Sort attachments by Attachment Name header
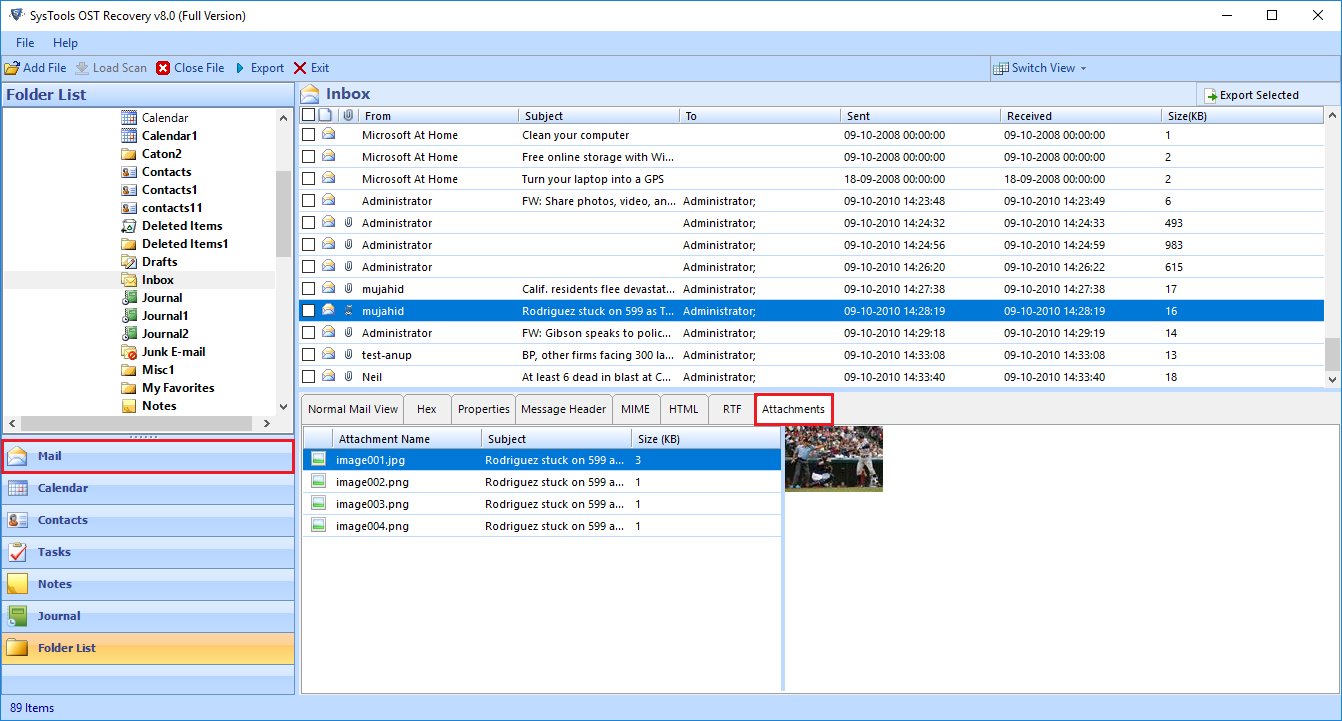This screenshot has height=721, width=1342. (407, 439)
